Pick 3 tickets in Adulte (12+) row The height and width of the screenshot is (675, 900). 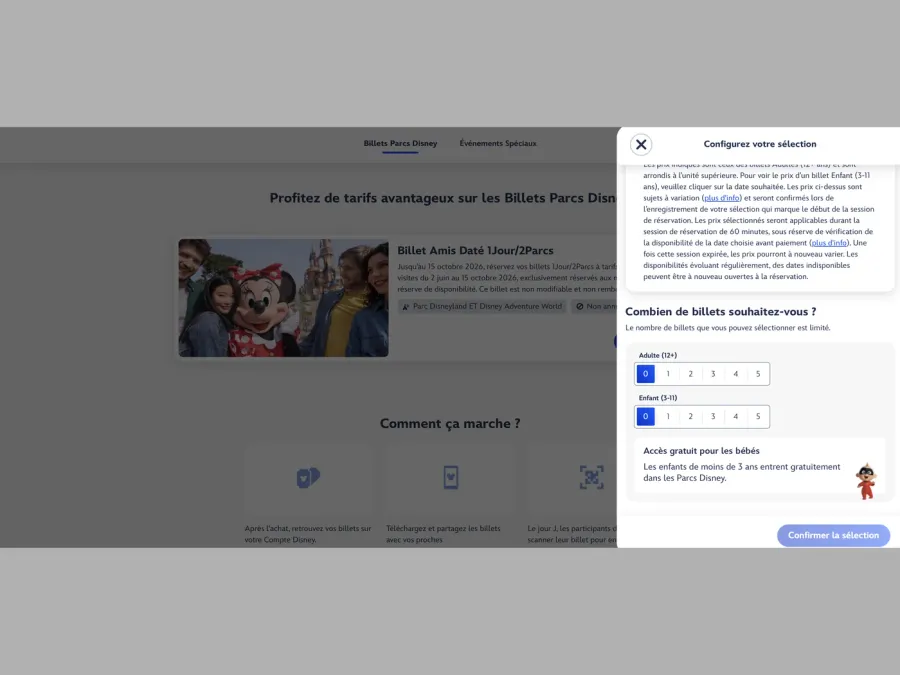[x=713, y=374]
